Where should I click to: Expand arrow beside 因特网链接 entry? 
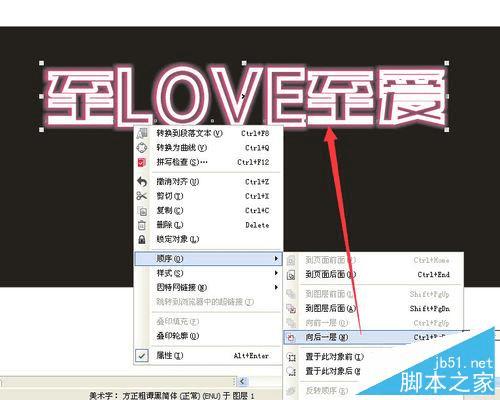(x=276, y=287)
